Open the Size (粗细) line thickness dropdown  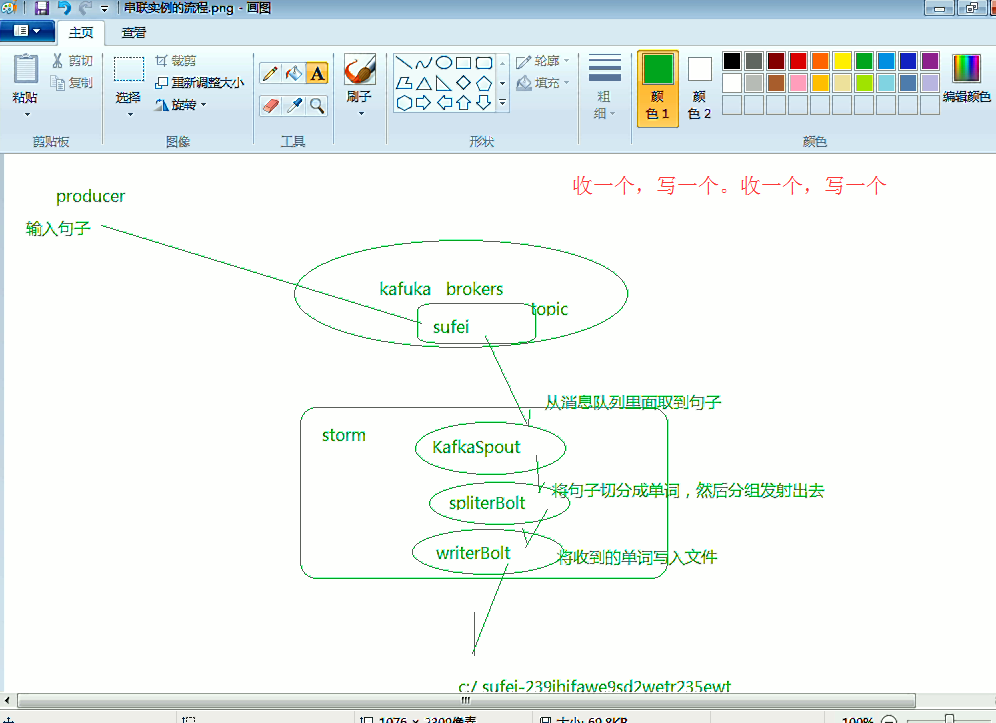[604, 88]
